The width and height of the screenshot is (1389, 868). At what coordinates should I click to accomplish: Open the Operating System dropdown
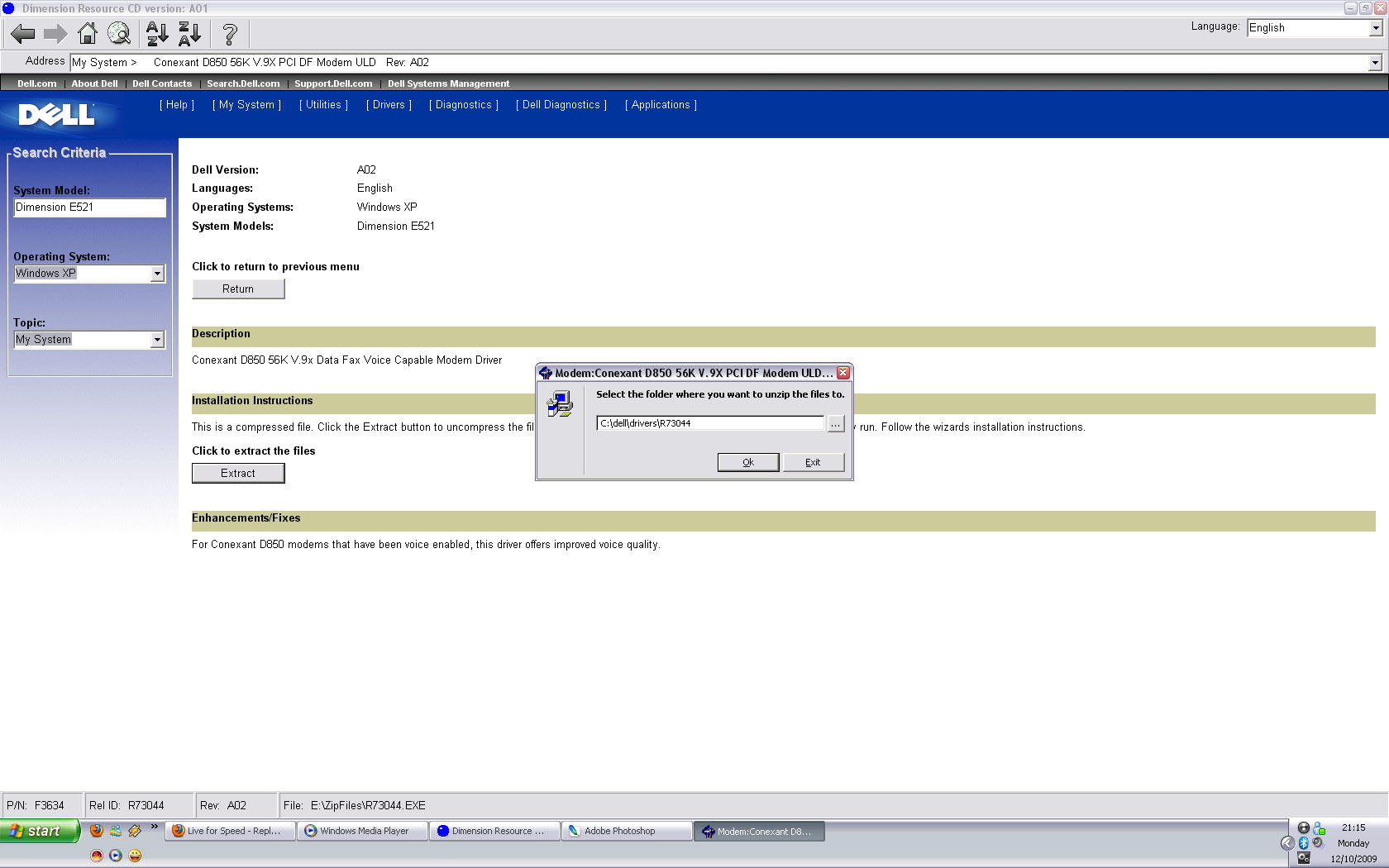coord(157,274)
